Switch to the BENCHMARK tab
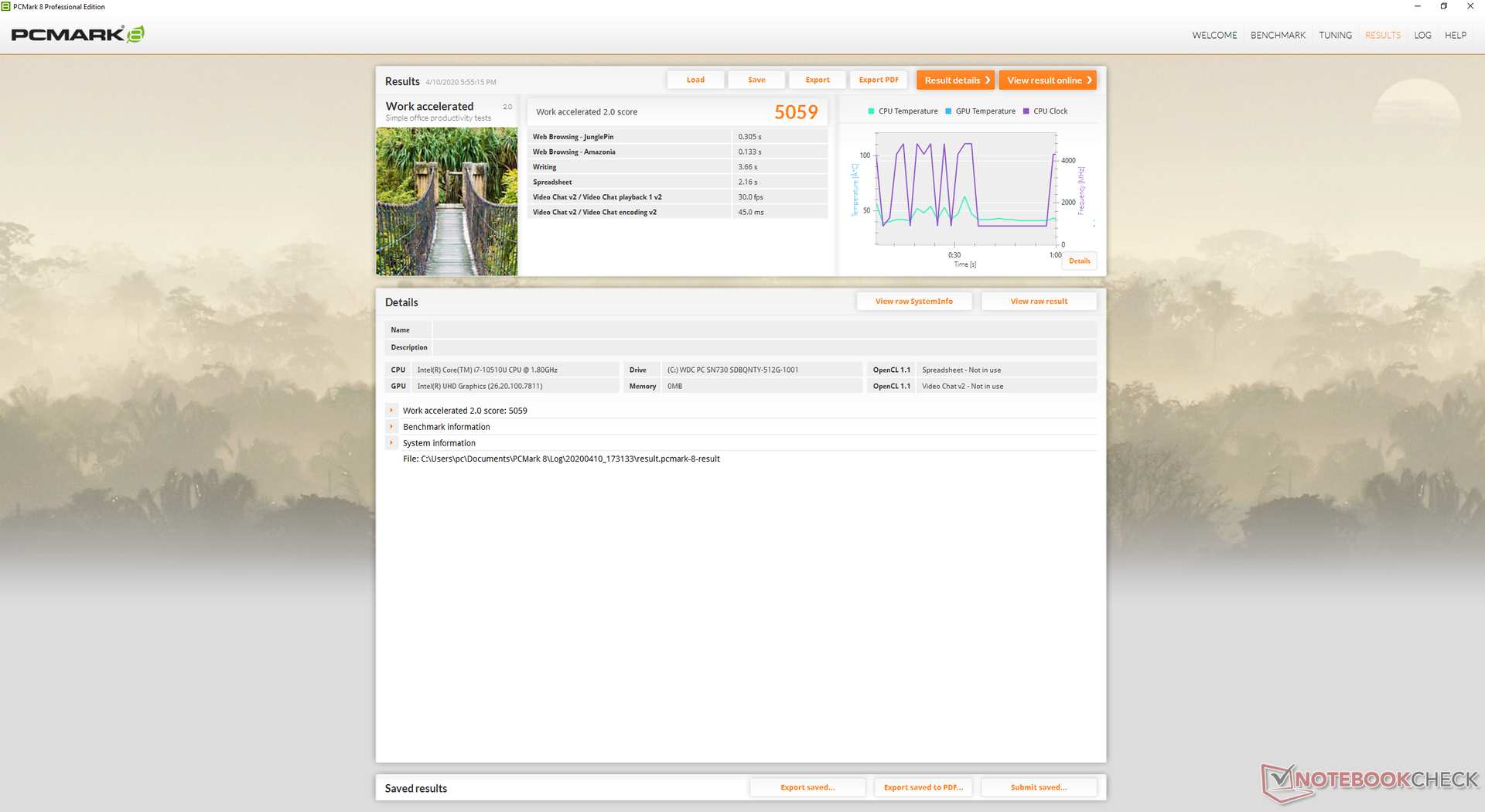This screenshot has height=812, width=1485. [1278, 36]
